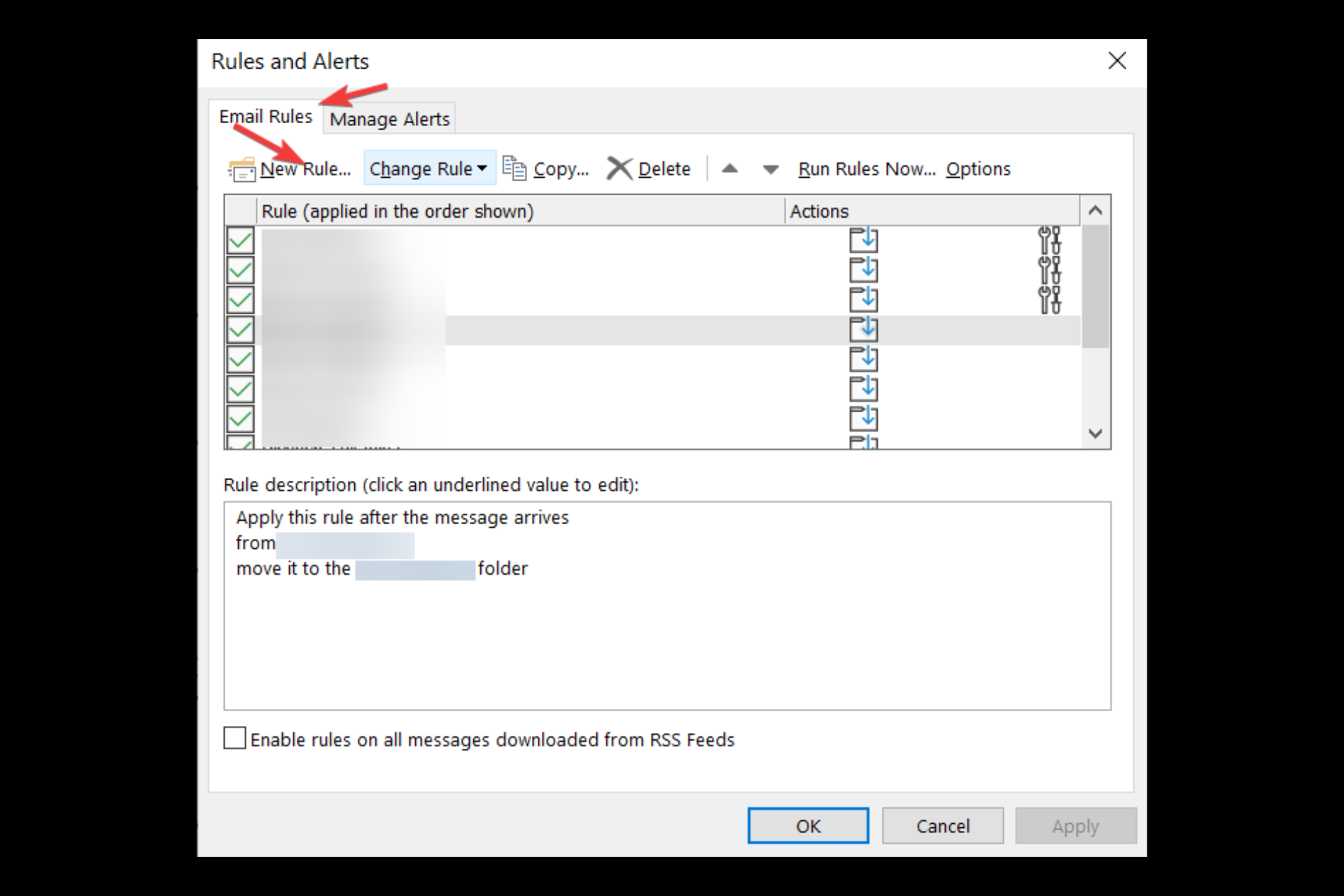Switch to the Email Rules tab
The height and width of the screenshot is (896, 1344).
point(266,116)
